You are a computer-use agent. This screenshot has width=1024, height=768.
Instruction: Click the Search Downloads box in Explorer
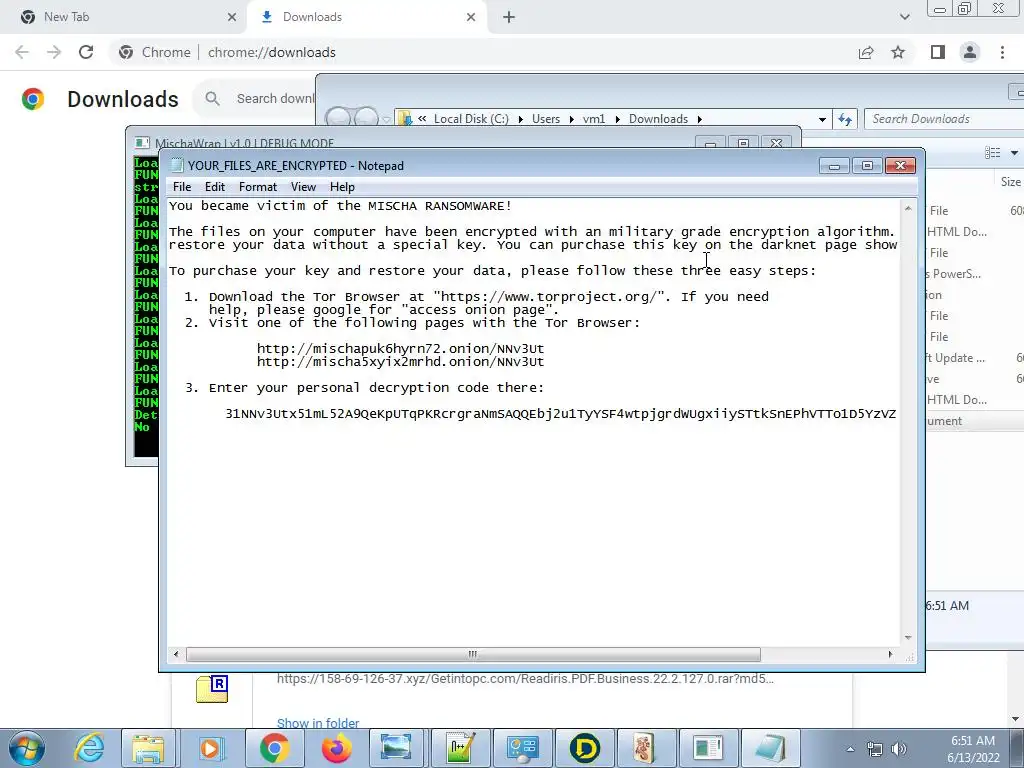click(944, 119)
